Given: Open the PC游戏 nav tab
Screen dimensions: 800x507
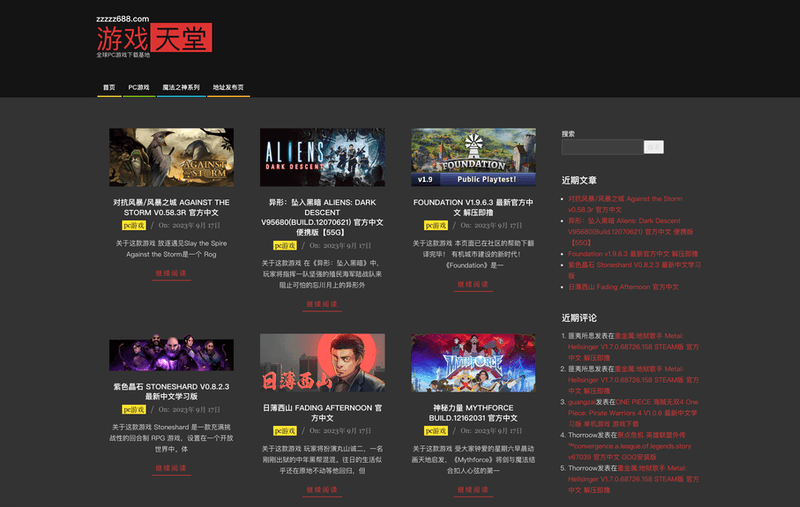Looking at the screenshot, I should 139,87.
